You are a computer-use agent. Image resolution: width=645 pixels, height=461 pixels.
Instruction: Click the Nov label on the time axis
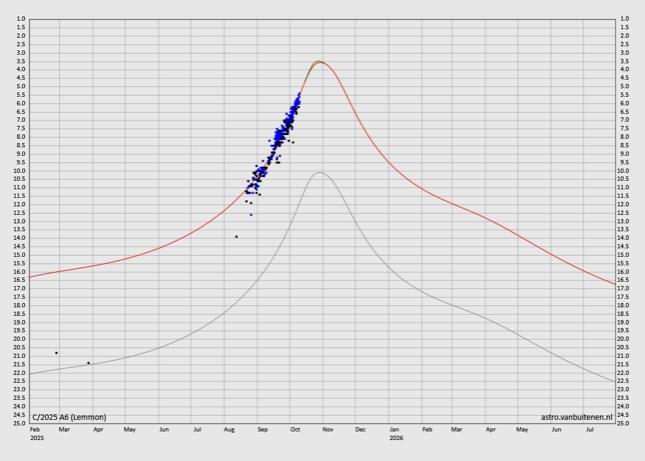327,429
